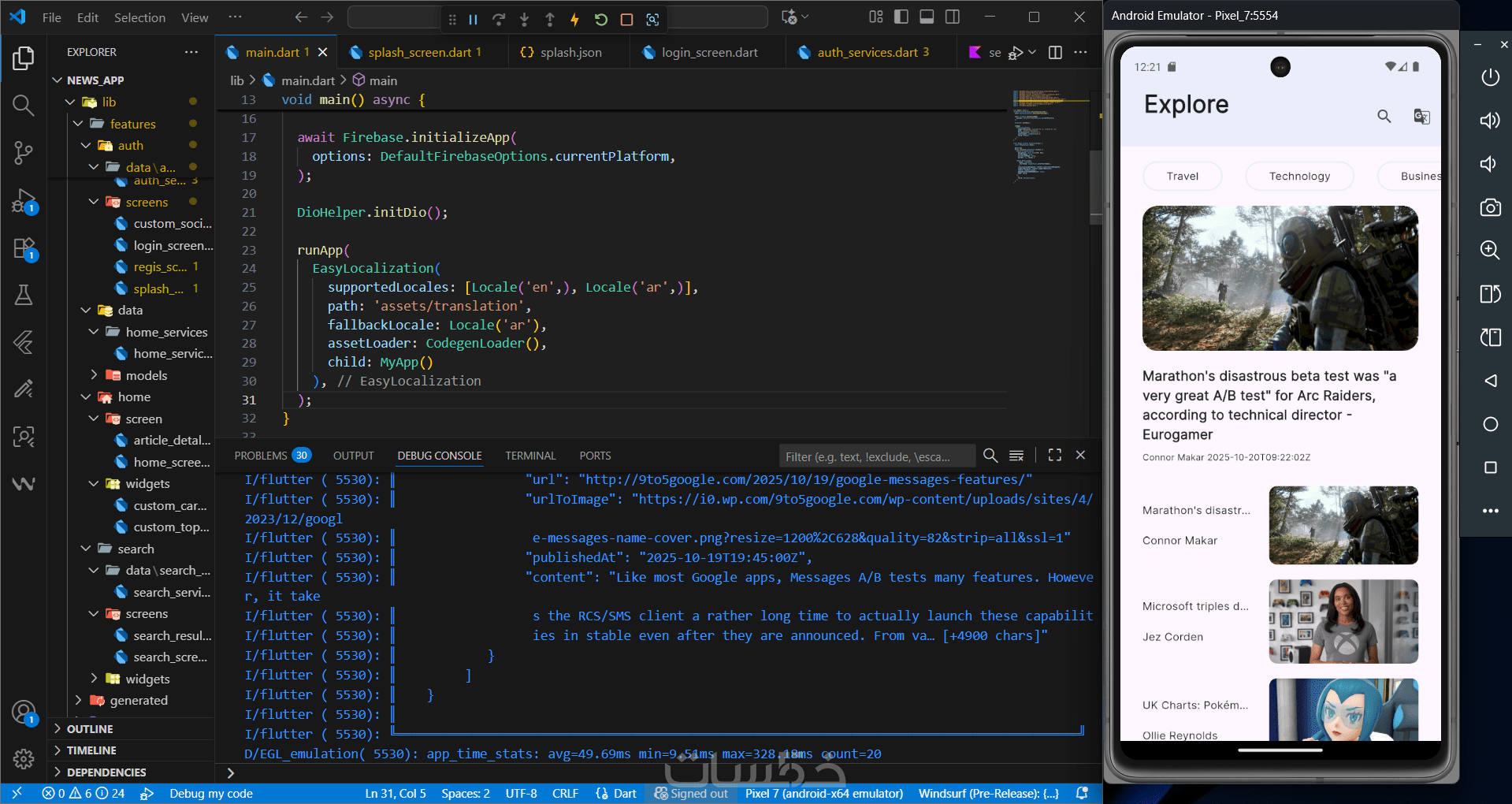Select the Technology category chip
Image resolution: width=1512 pixels, height=804 pixels.
pyautogui.click(x=1298, y=176)
